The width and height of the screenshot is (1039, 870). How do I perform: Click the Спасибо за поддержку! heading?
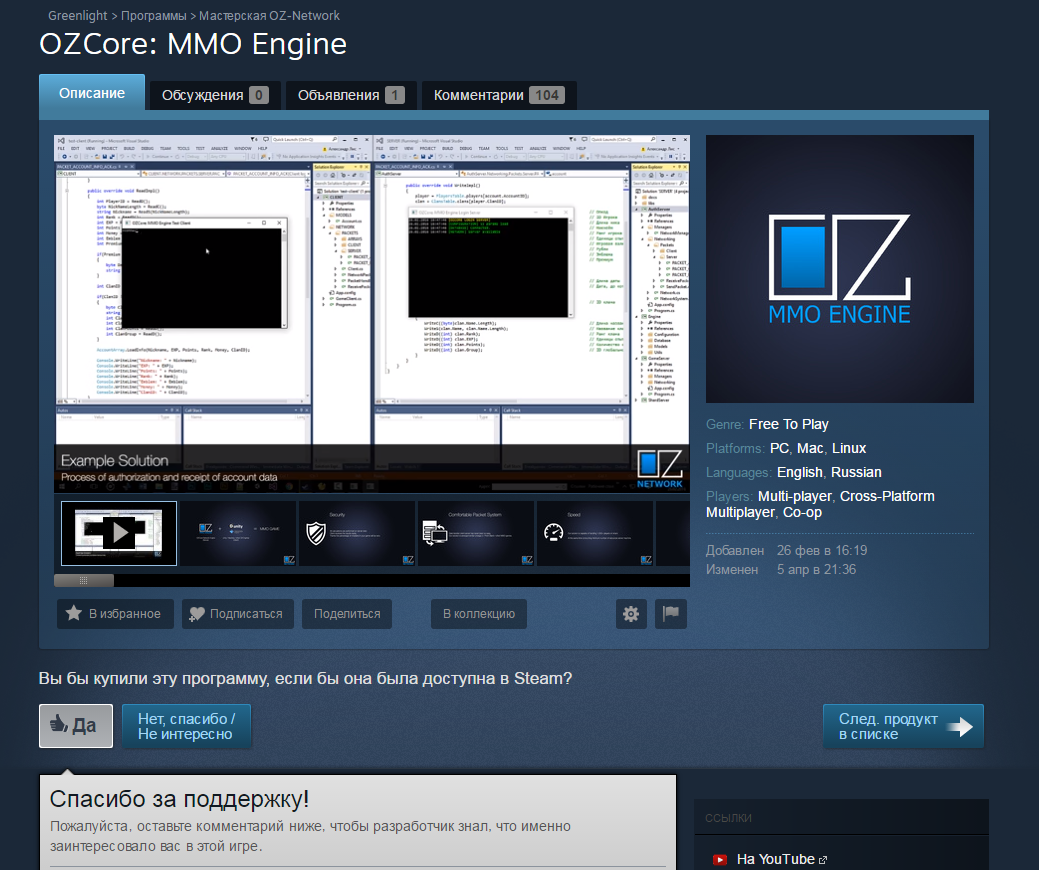tap(180, 799)
